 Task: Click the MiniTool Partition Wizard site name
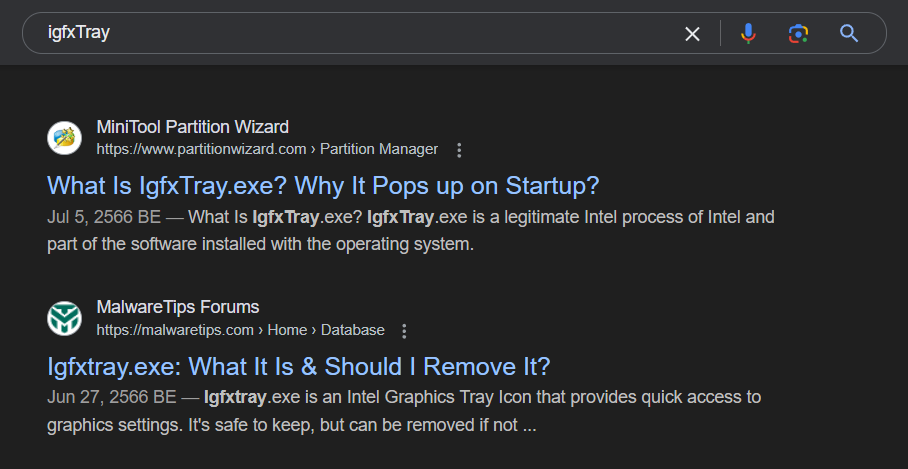[x=192, y=127]
